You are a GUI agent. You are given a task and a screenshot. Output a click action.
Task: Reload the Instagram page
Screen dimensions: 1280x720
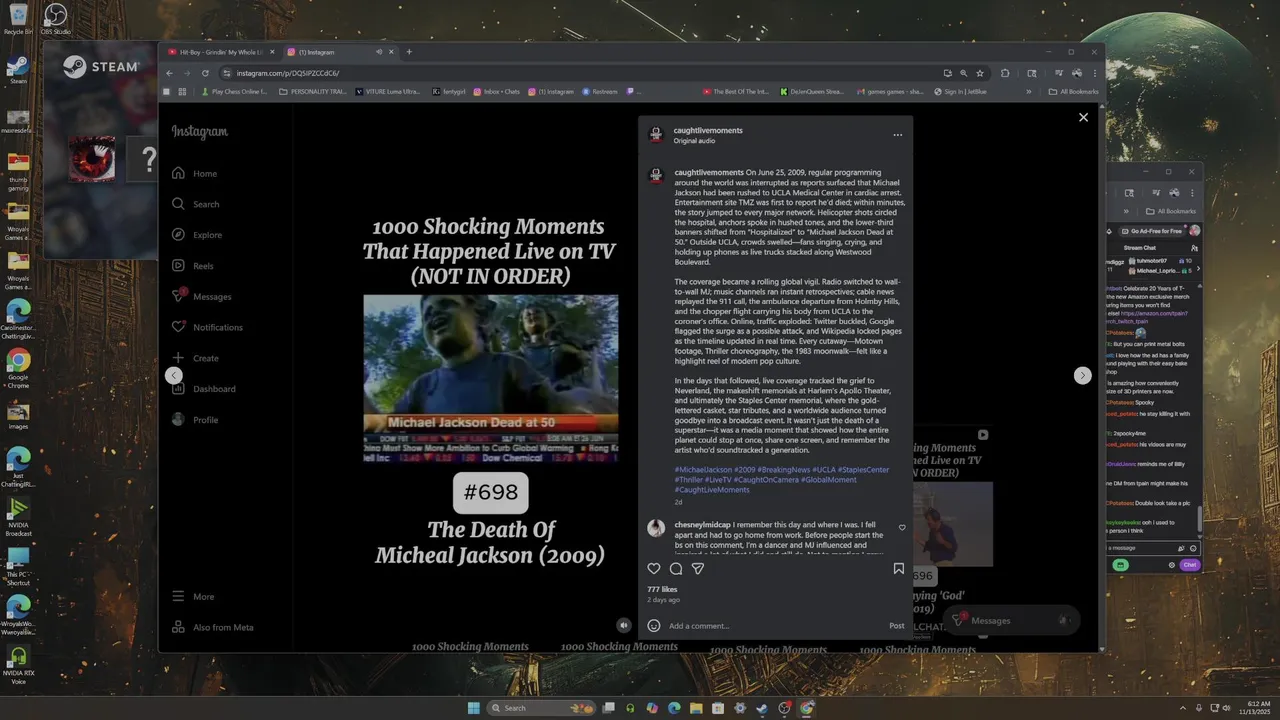coord(205,73)
